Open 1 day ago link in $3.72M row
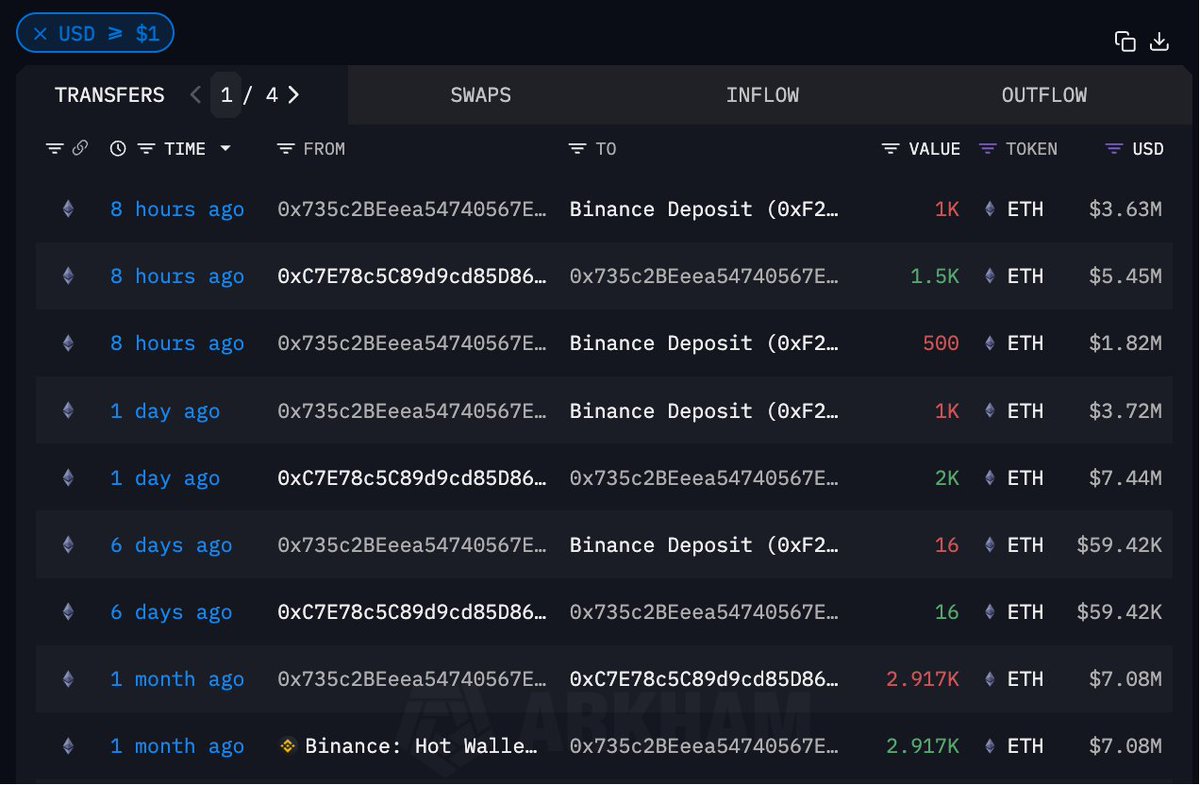The width and height of the screenshot is (1200, 785). [x=165, y=411]
